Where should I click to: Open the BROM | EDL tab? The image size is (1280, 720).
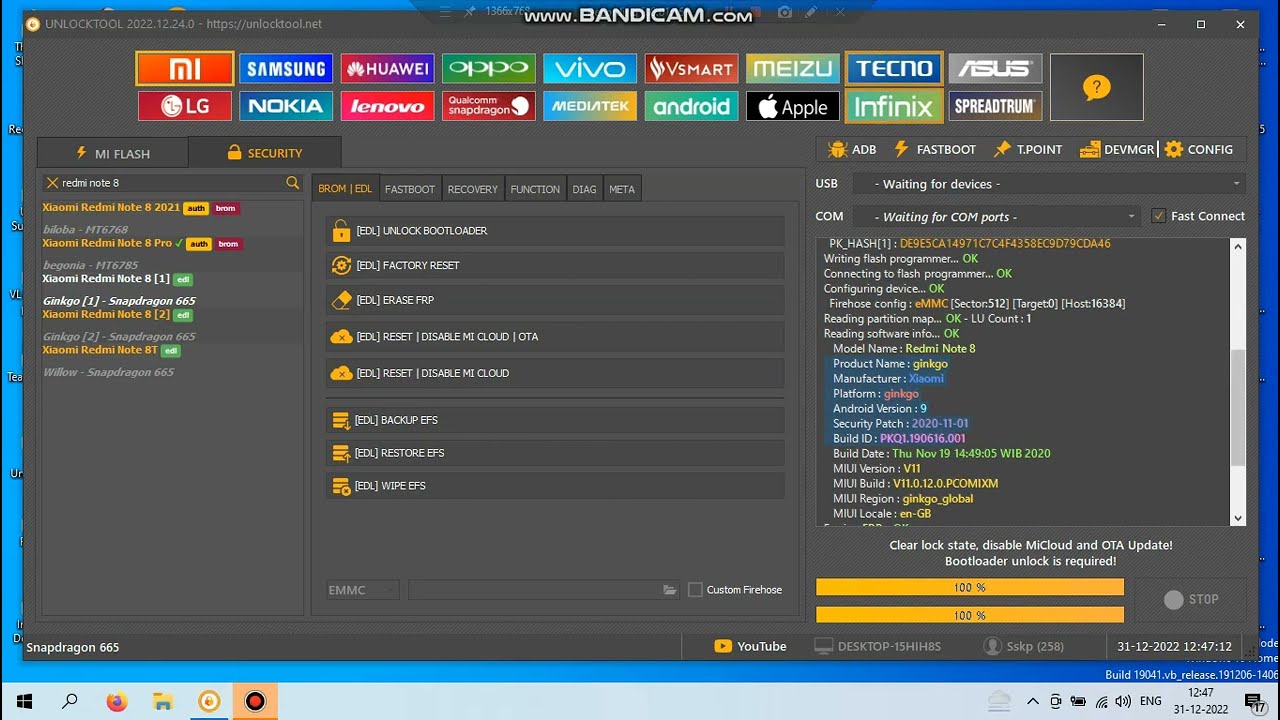click(x=345, y=189)
